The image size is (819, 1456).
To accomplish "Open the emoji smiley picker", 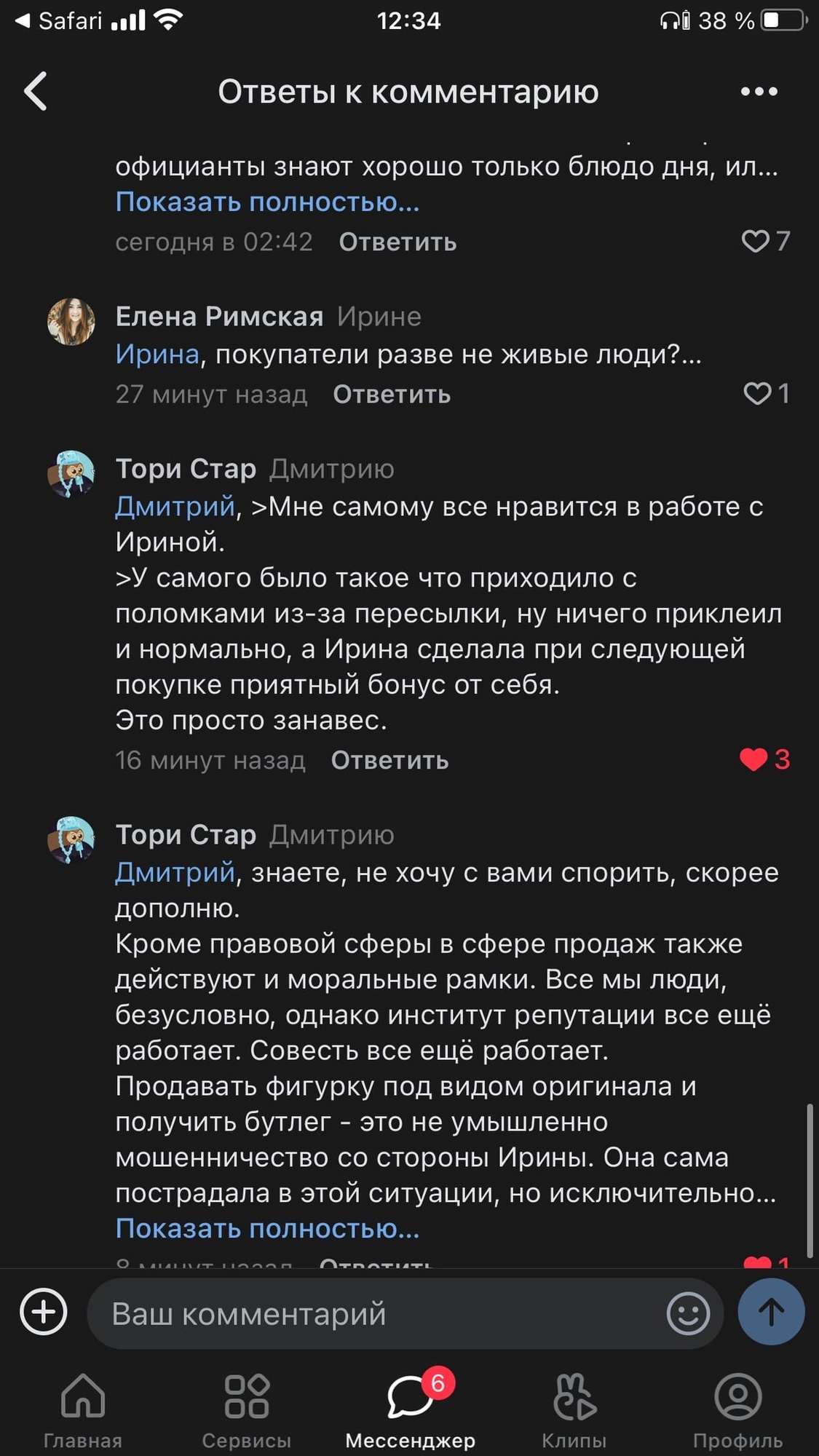I will pyautogui.click(x=687, y=1313).
